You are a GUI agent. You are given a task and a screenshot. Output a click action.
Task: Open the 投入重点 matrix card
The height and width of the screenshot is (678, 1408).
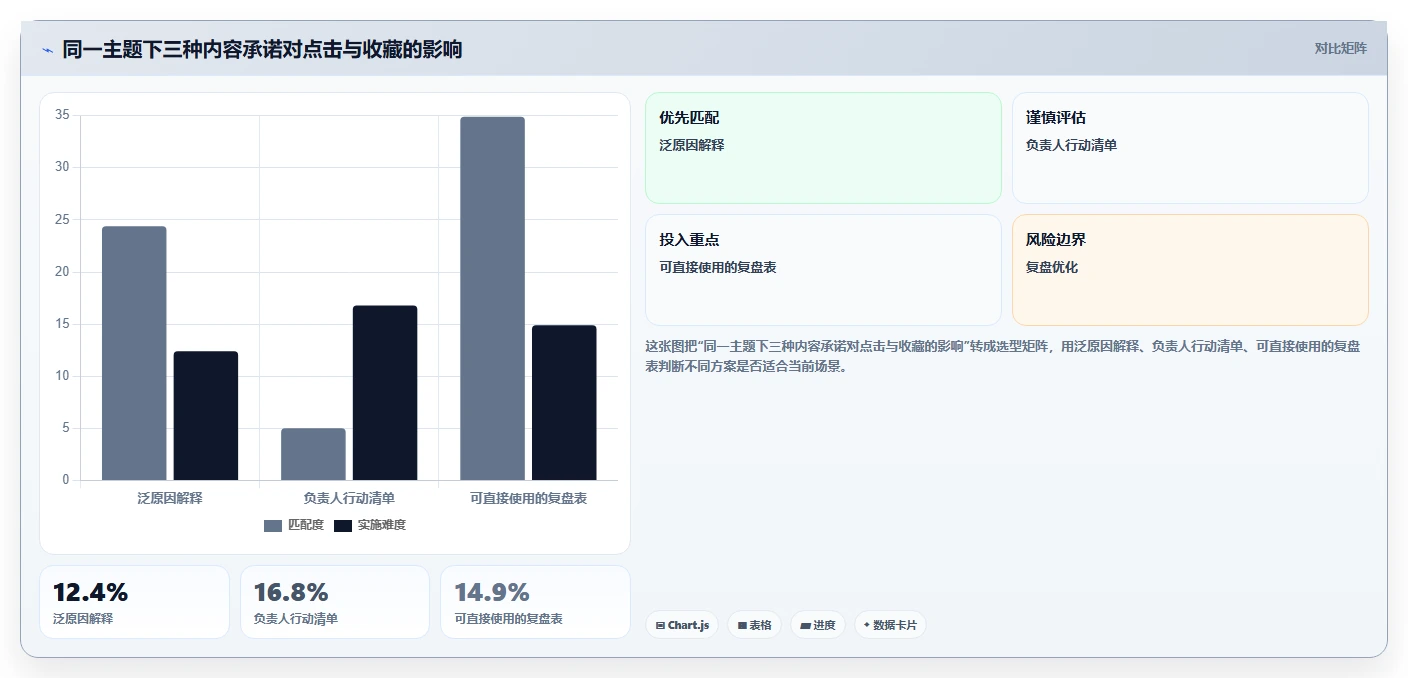[x=823, y=270]
